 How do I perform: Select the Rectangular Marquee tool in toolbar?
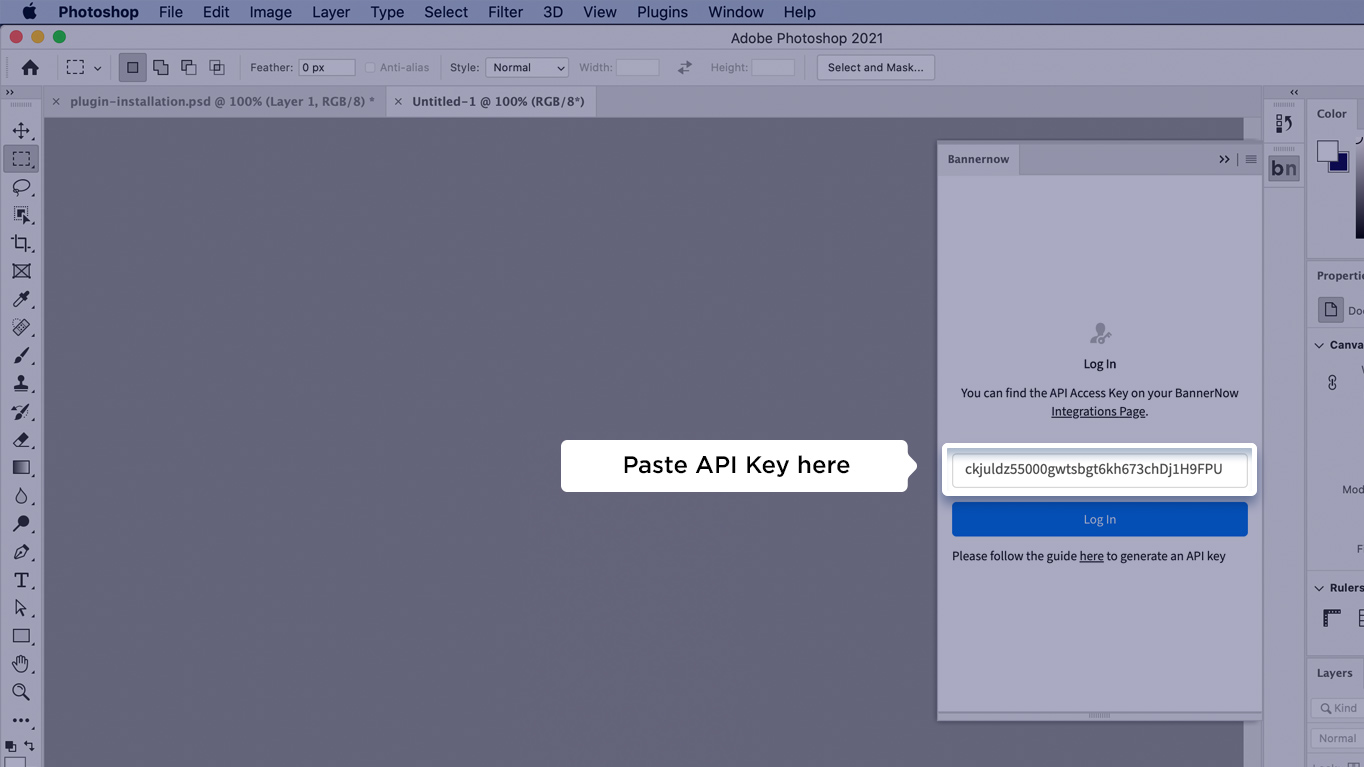pos(21,159)
